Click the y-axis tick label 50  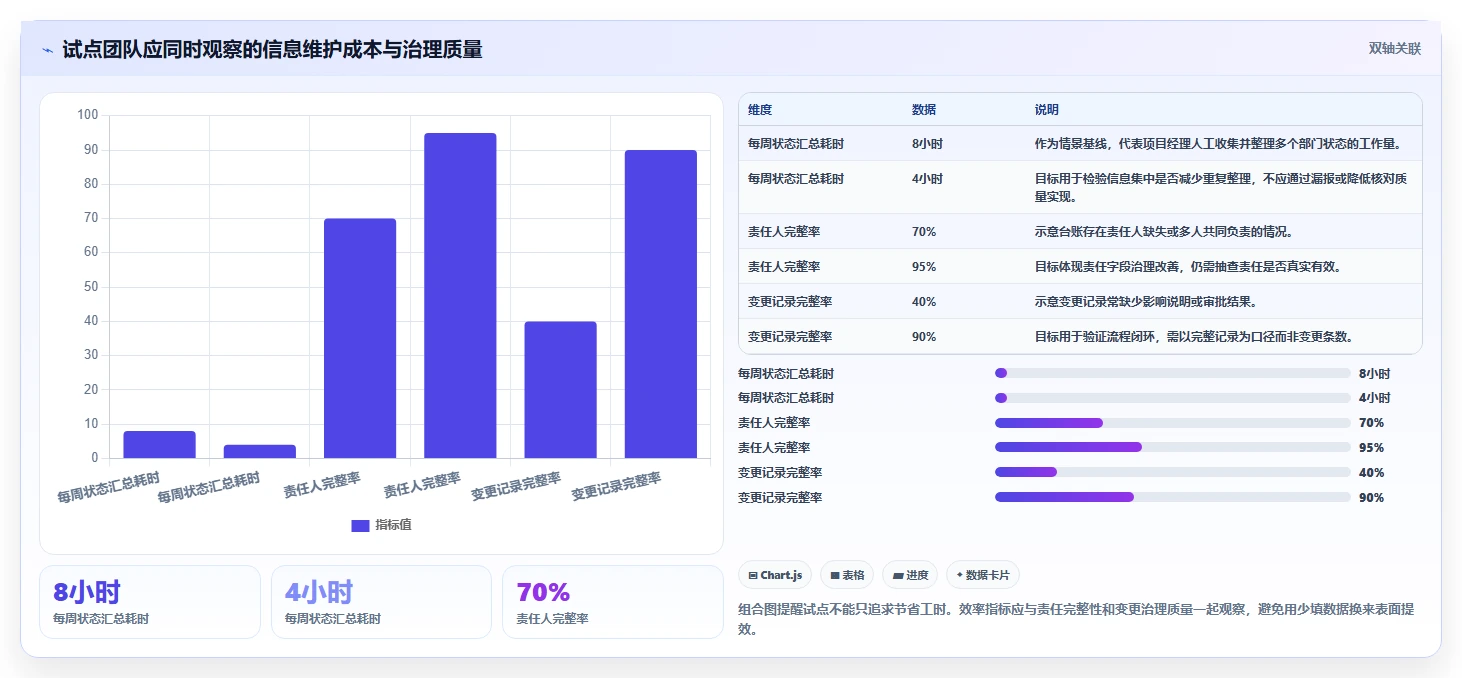coord(91,287)
